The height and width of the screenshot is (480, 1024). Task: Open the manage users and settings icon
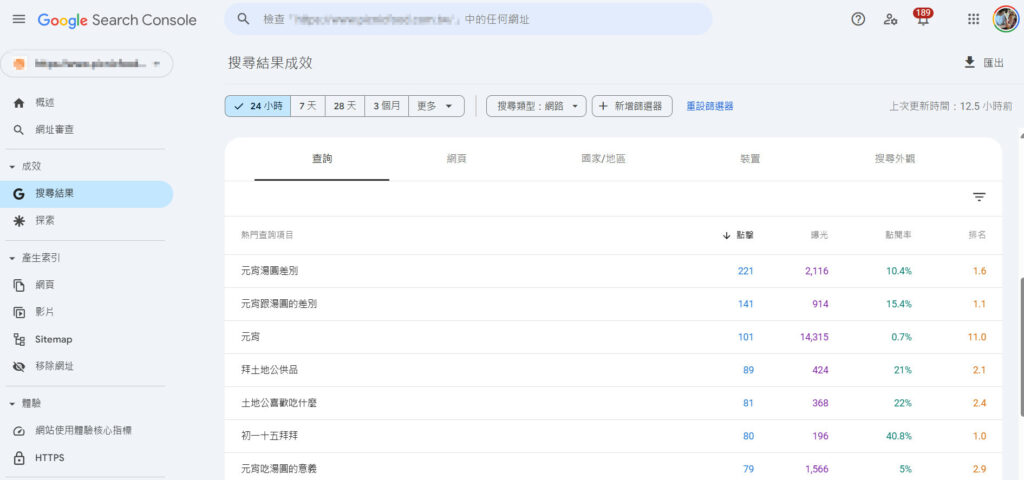pyautogui.click(x=890, y=19)
